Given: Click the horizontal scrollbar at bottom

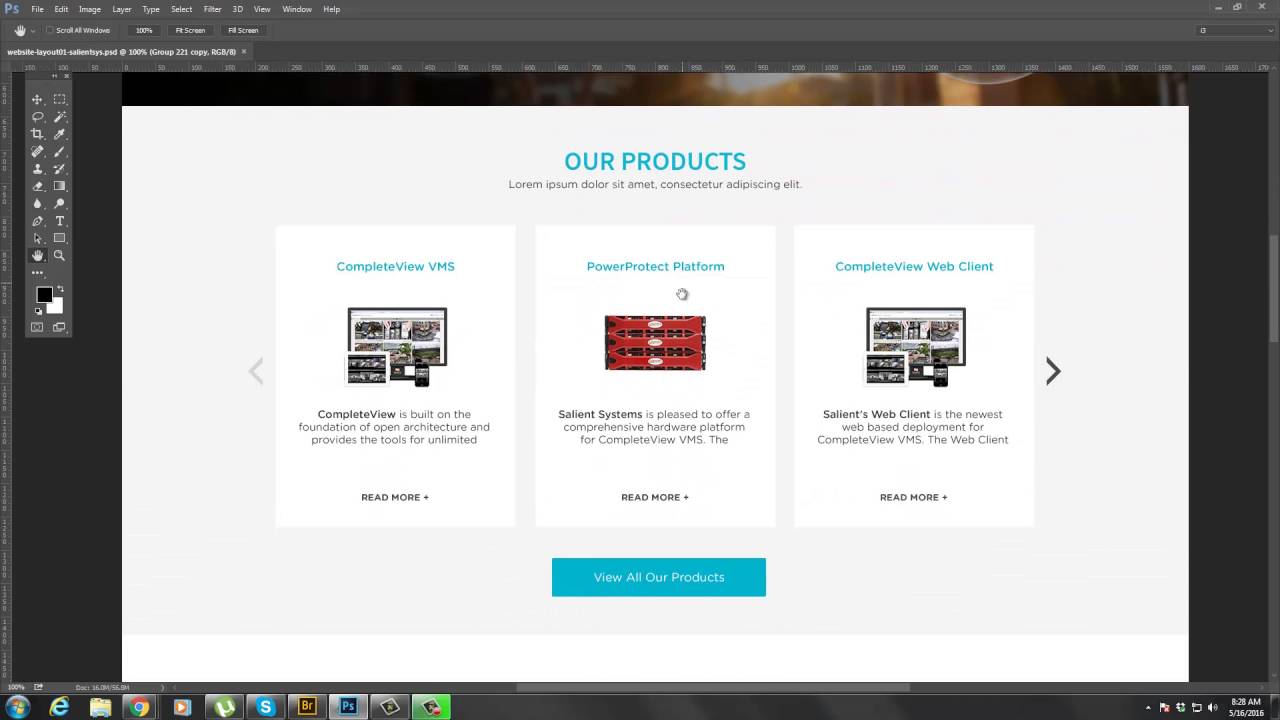Looking at the screenshot, I should click(713, 687).
